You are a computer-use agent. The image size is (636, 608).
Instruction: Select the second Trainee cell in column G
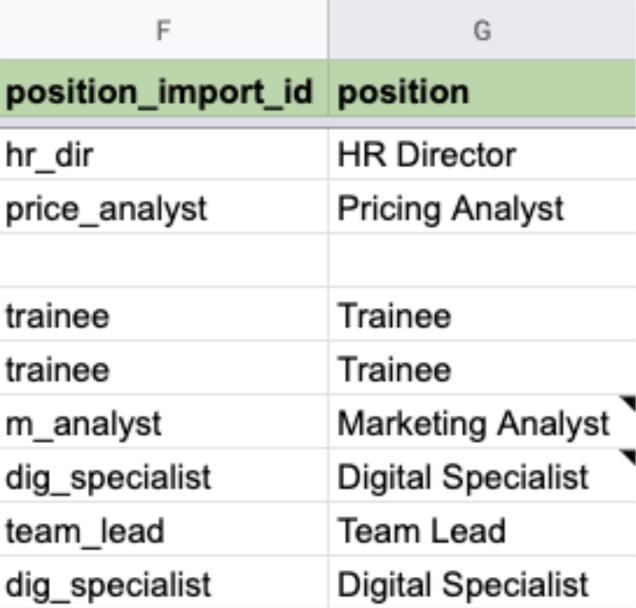(482, 368)
